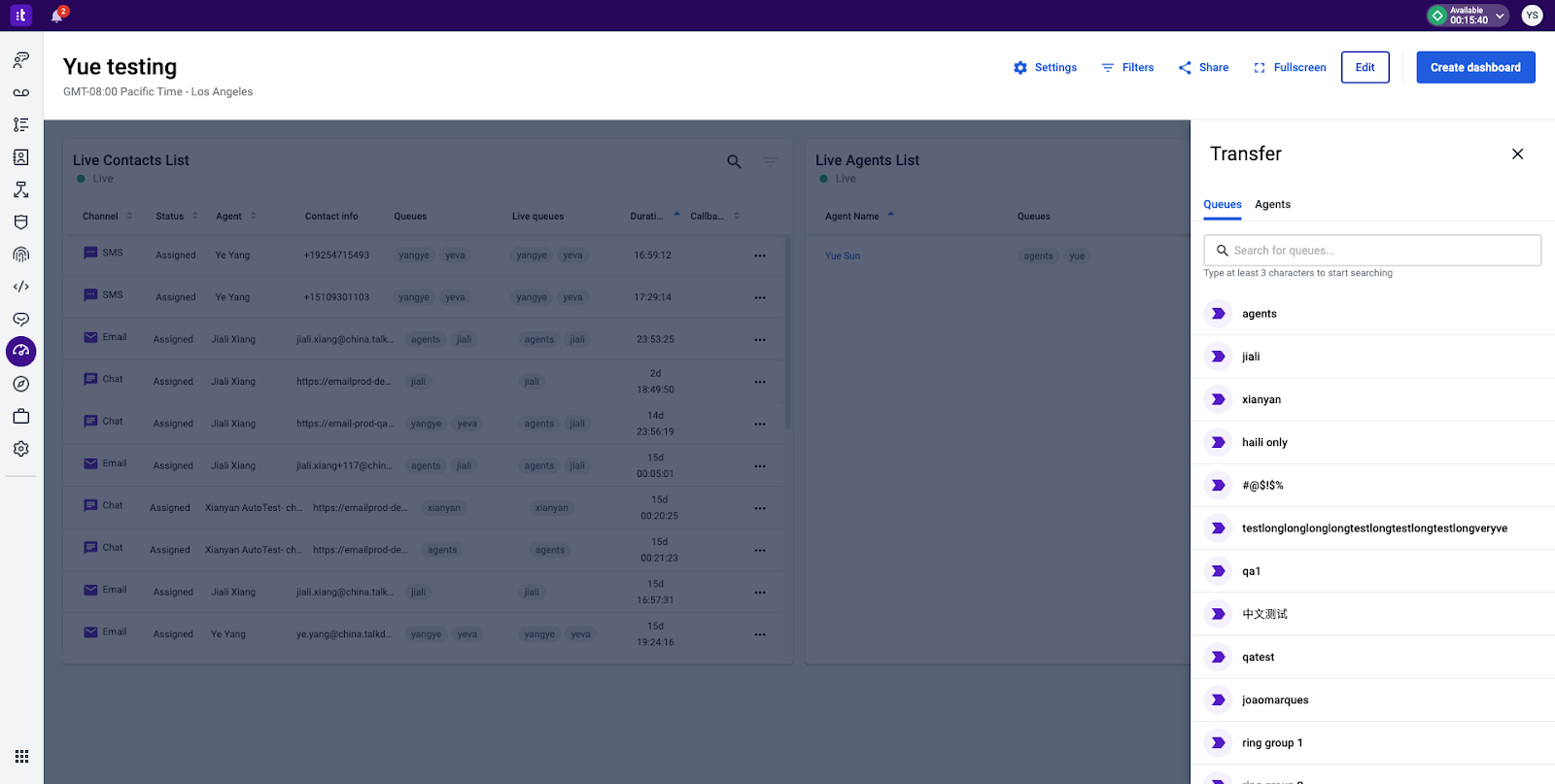
Task: Open the numbered list icon in sidebar
Action: [20, 124]
